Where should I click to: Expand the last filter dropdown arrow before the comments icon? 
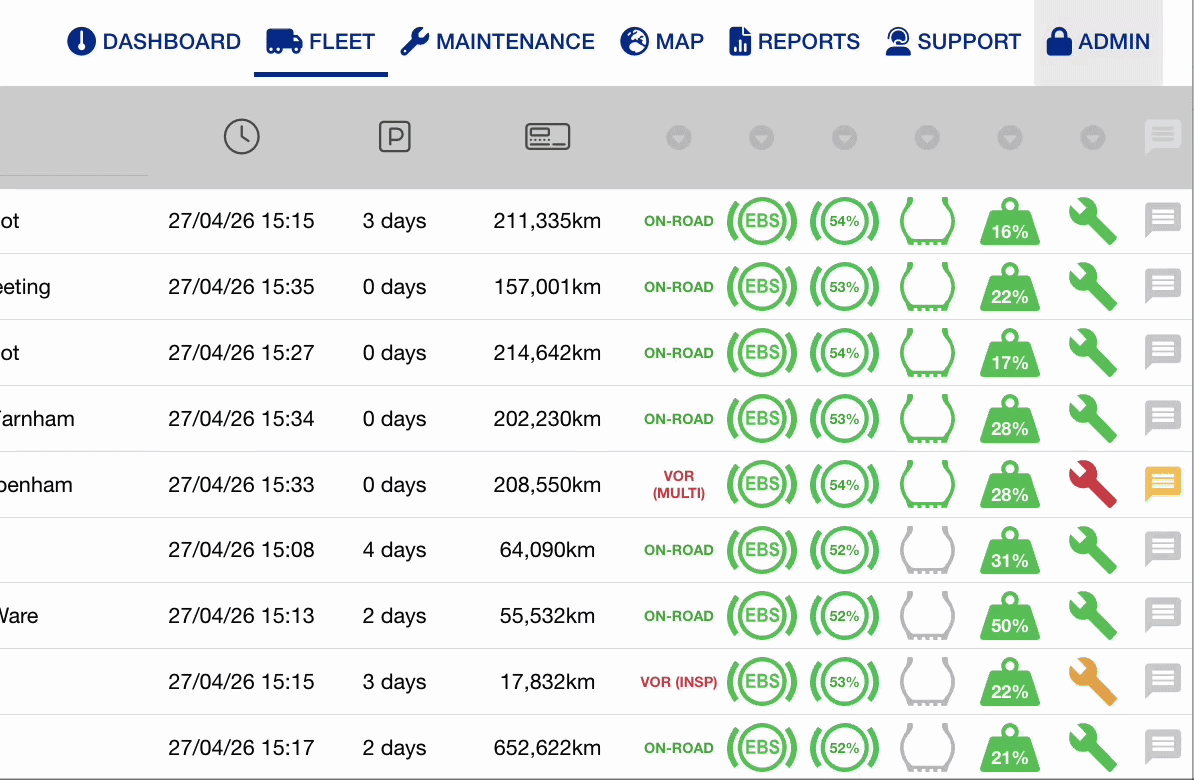tap(1093, 138)
